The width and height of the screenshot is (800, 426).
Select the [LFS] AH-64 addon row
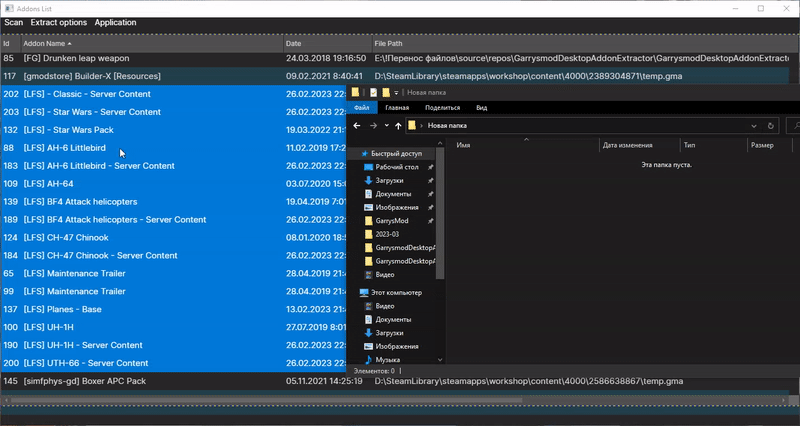[x=173, y=184]
